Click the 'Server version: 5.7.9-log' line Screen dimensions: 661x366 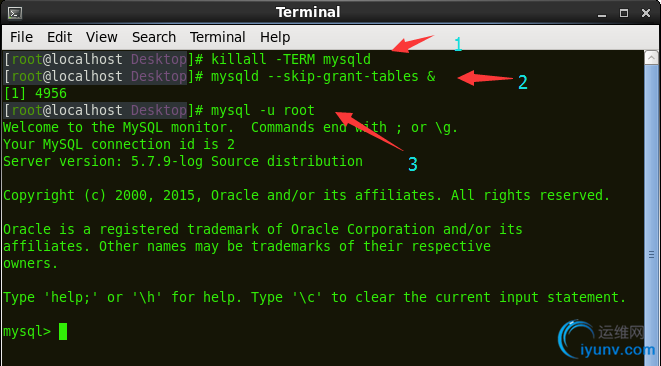(183, 161)
